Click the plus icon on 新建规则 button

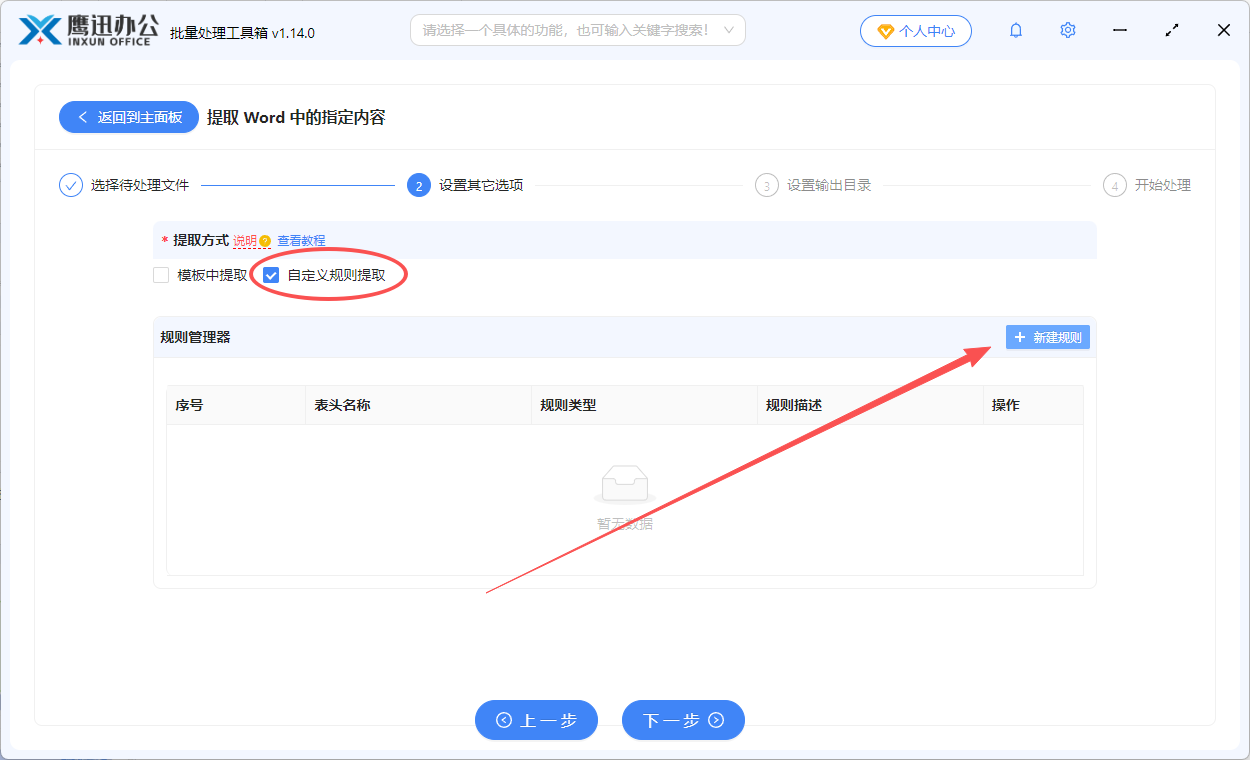point(1019,337)
